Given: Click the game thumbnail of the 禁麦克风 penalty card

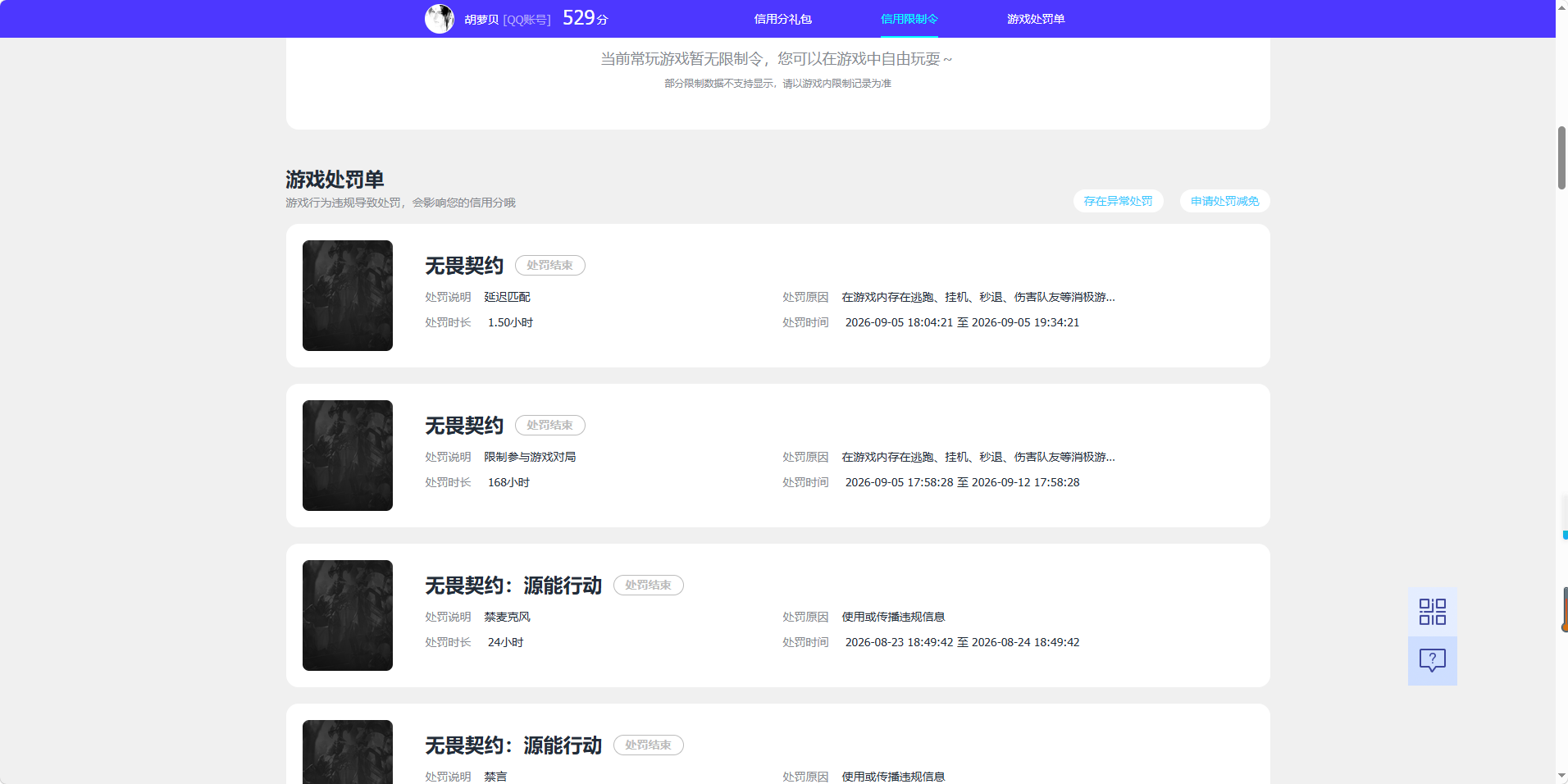Looking at the screenshot, I should click(x=348, y=615).
